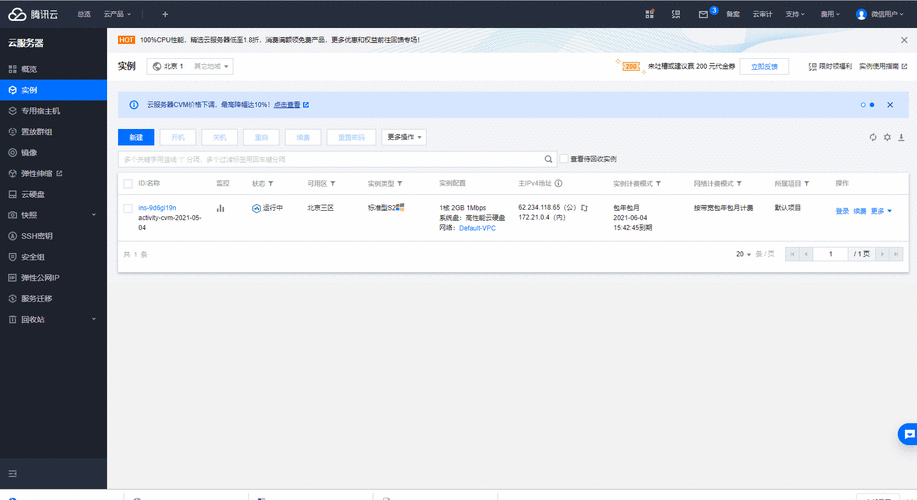This screenshot has height=500, width=917.
Task: Open table column settings gear
Action: (x=887, y=137)
